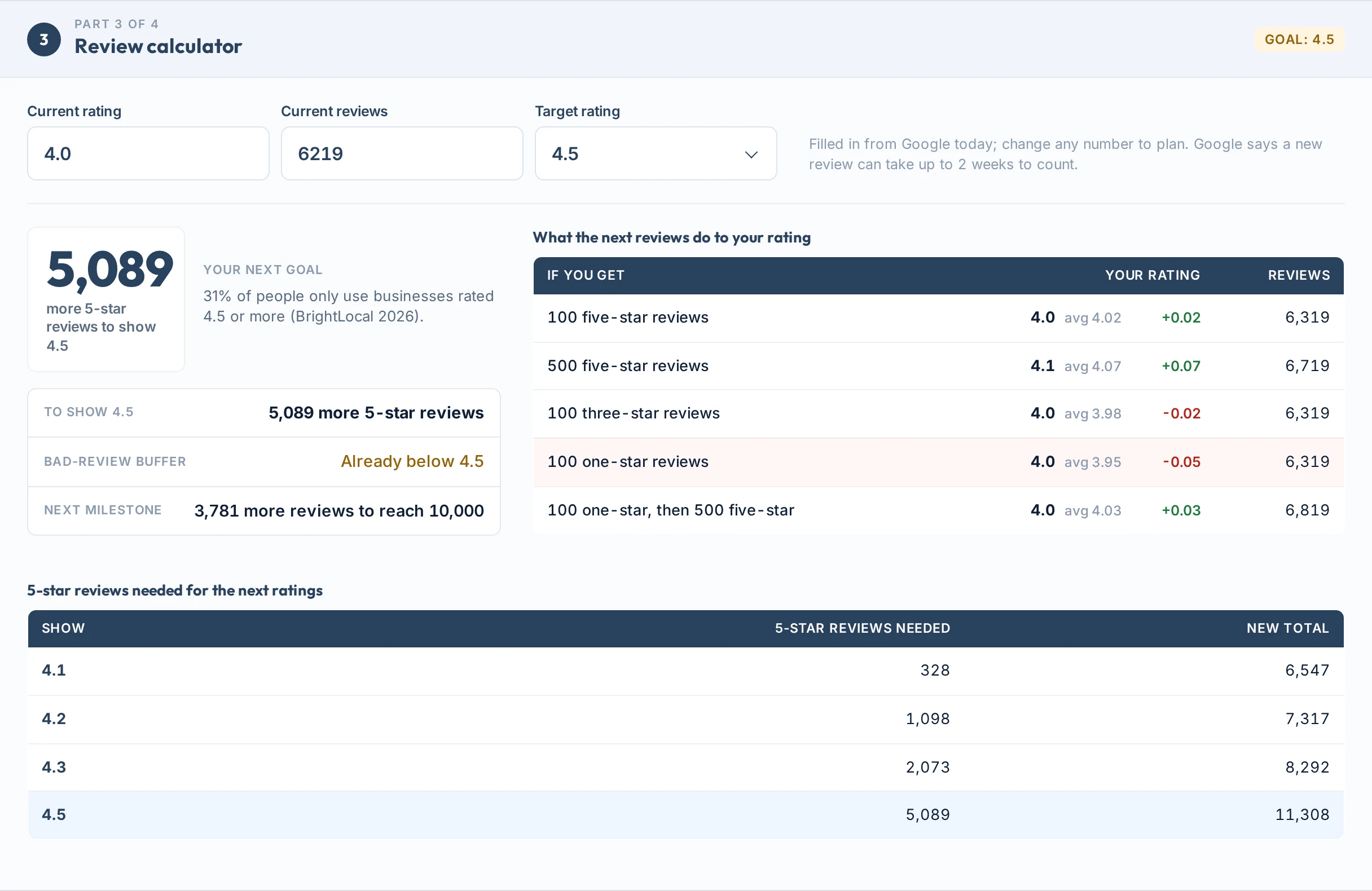Click the 5-STAR REVIEWS NEEDED column header
This screenshot has width=1372, height=891.
[x=863, y=628]
